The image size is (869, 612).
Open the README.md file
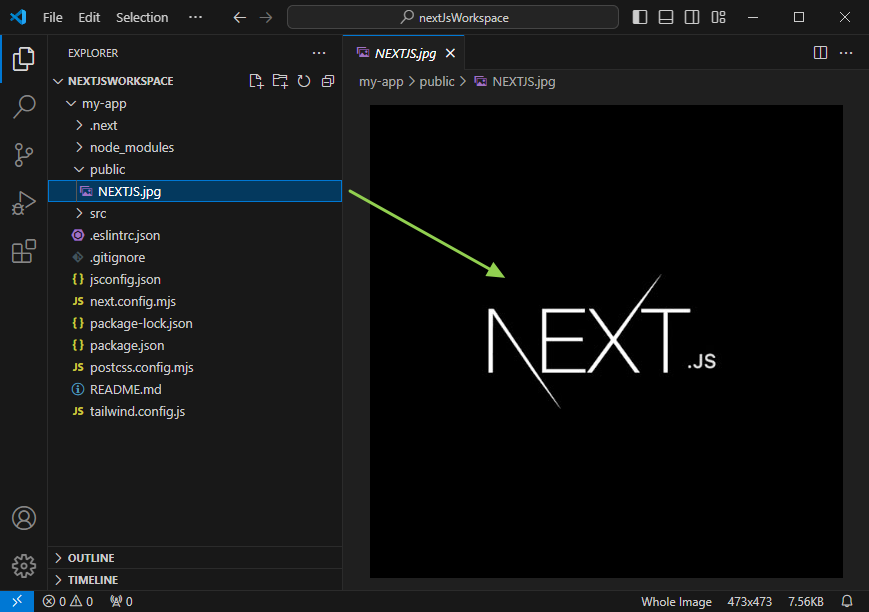click(195, 389)
